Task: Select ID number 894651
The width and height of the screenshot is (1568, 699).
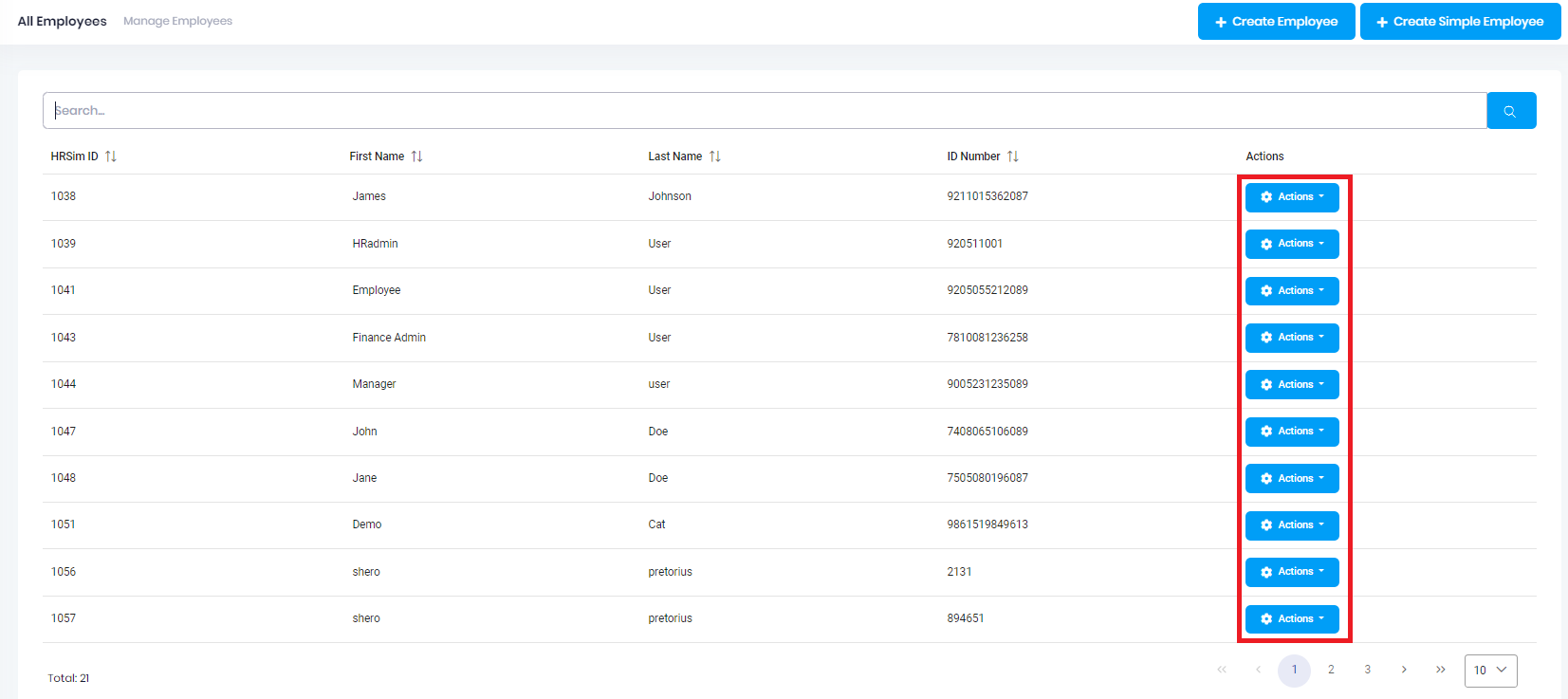Action: click(965, 618)
